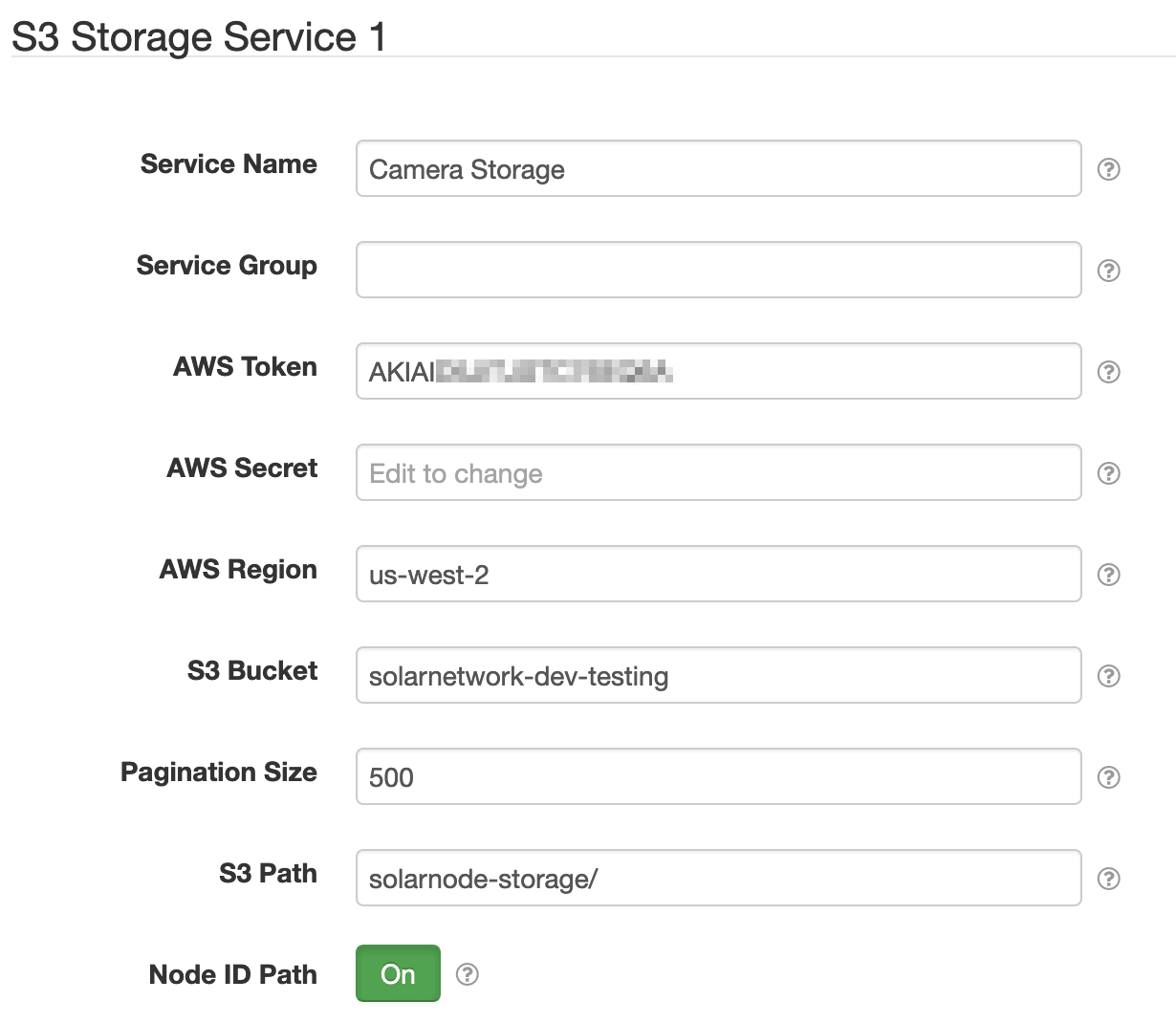Edit the solarnode-storage/ S3 Path value
1176x1023 pixels.
(717, 878)
